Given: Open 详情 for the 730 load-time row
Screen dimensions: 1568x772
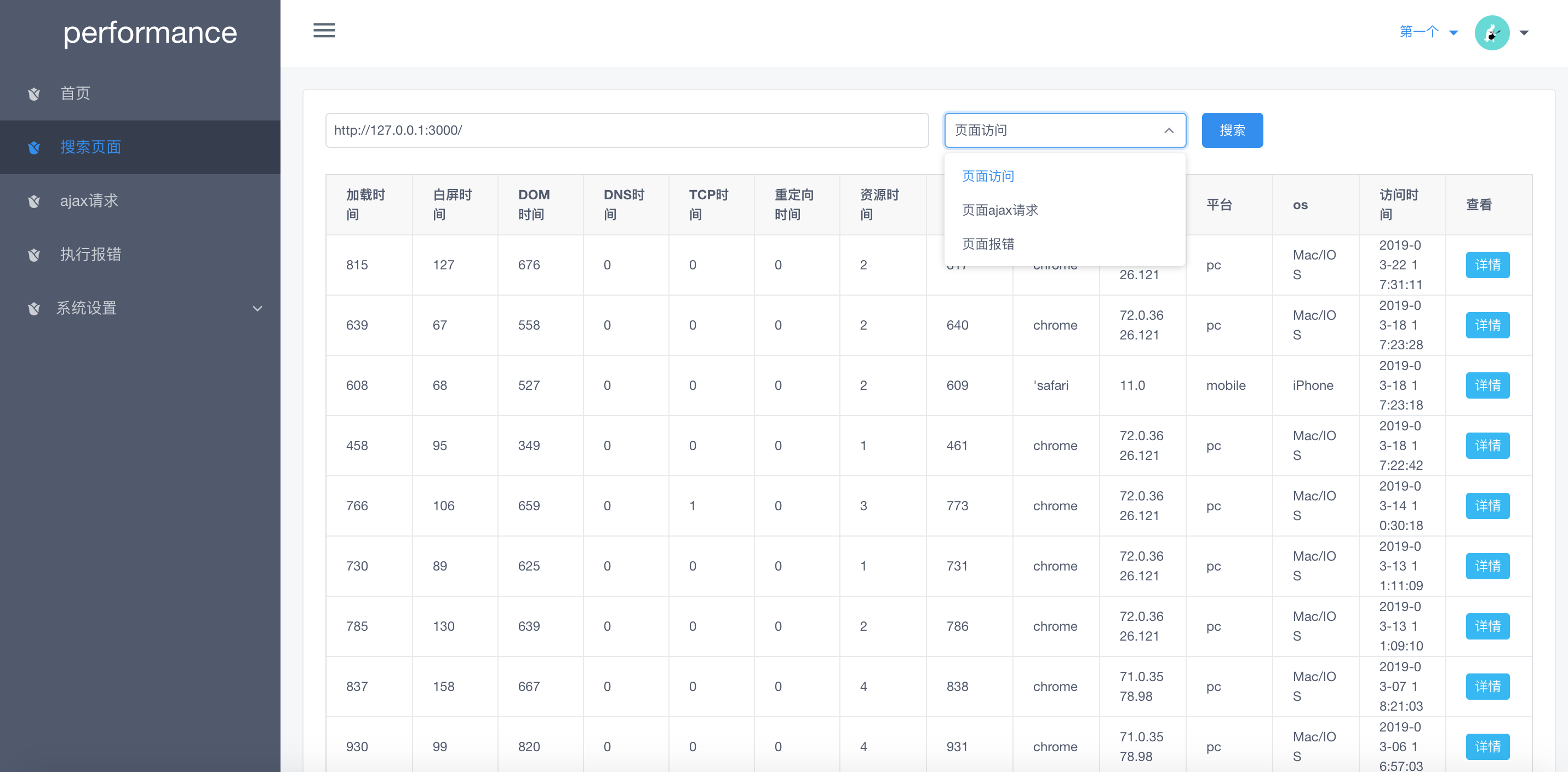Looking at the screenshot, I should point(1487,566).
